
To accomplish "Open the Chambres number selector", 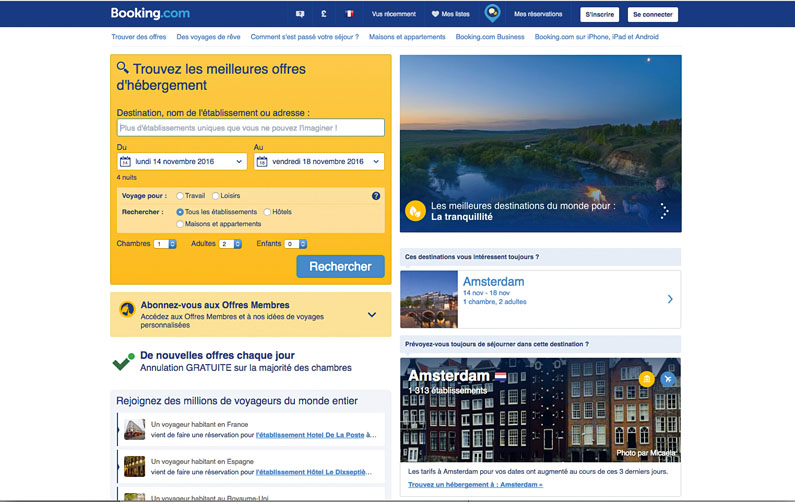I will [165, 244].
